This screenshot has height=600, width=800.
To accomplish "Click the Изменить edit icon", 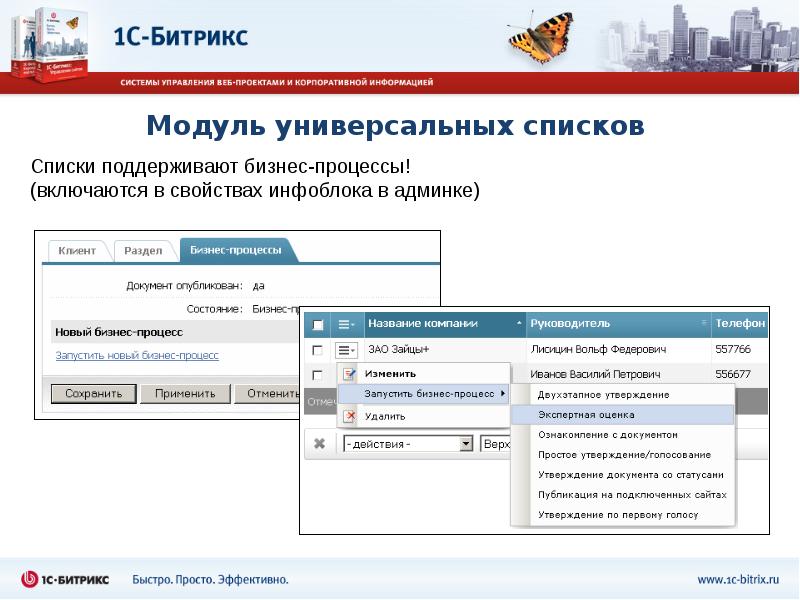I will tap(349, 374).
